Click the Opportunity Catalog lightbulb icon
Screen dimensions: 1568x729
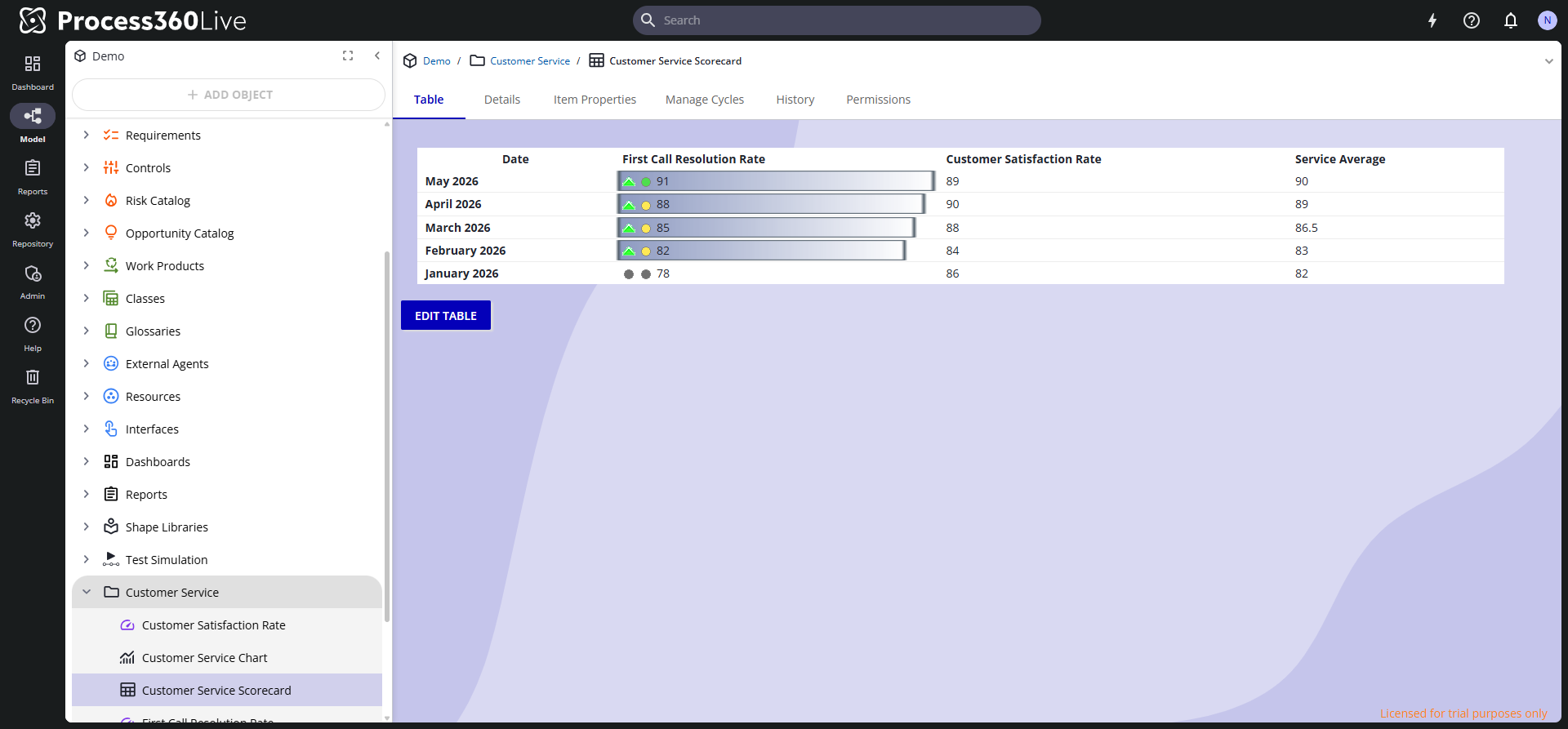tap(111, 233)
